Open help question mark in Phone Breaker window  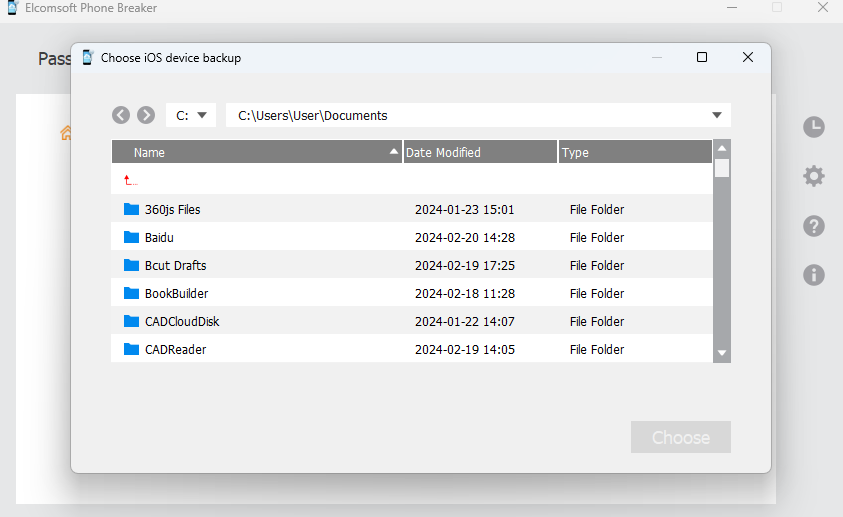[814, 226]
